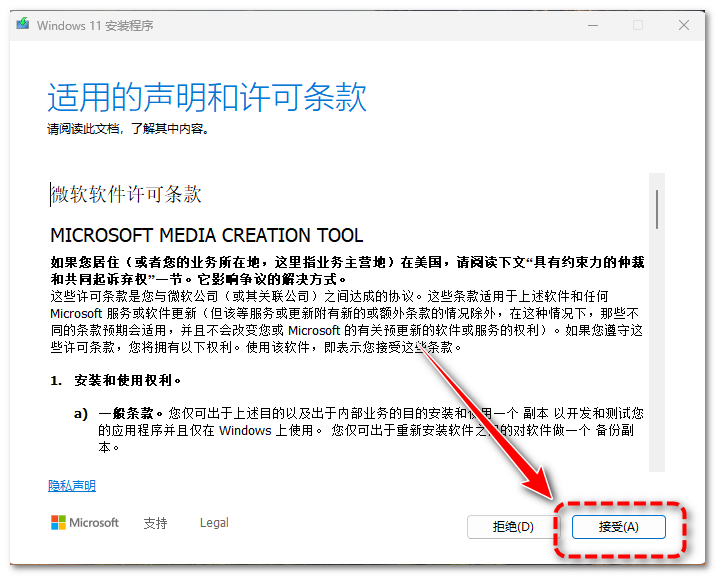Click the heading 微软软件许可条款

point(126,194)
